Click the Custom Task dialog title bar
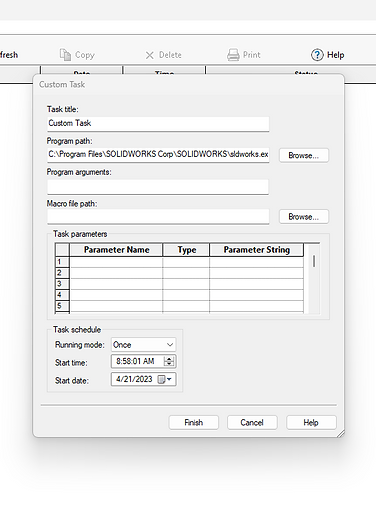 tap(189, 84)
